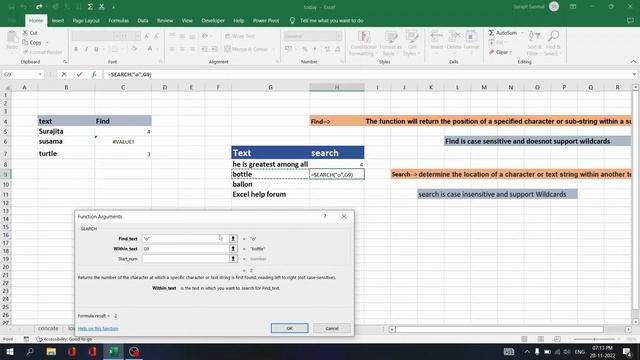
Task: Select cell containing 'balloon' text 'ballon'
Action: [x=270, y=184]
